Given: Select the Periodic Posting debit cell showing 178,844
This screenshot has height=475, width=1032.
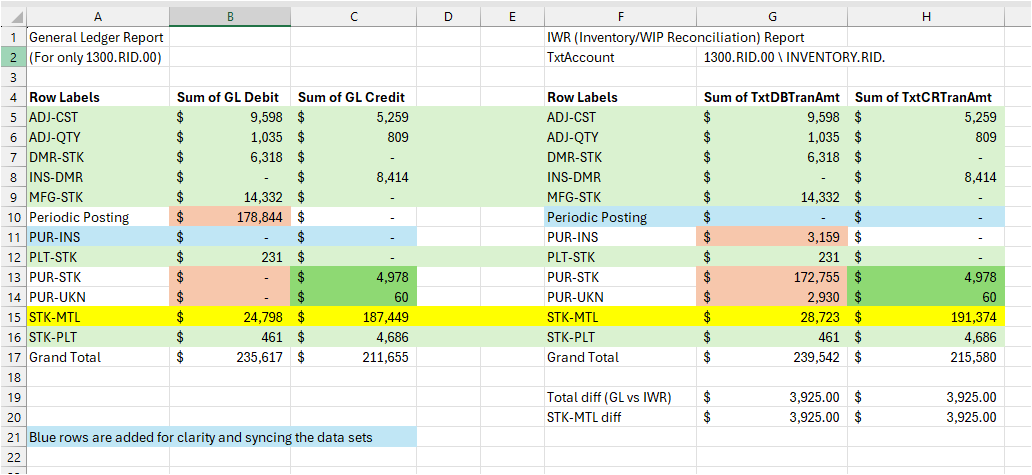Looking at the screenshot, I should pos(230,217).
